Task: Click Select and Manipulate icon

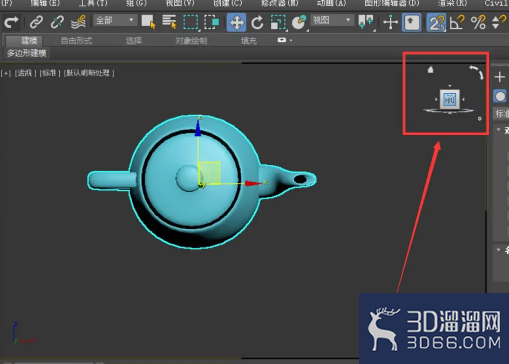Action: pyautogui.click(x=390, y=23)
